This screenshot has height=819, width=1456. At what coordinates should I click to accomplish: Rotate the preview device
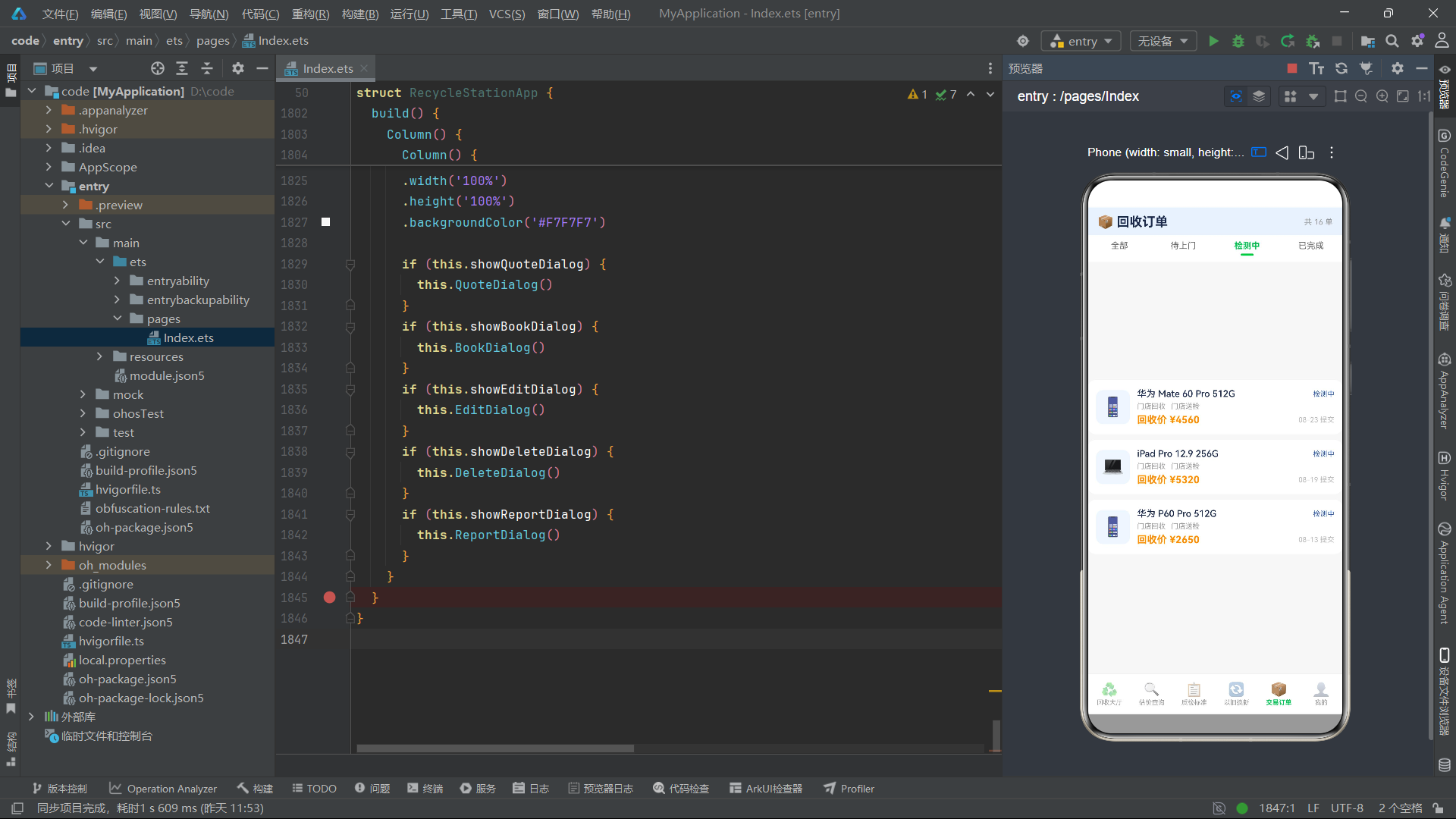click(1307, 152)
